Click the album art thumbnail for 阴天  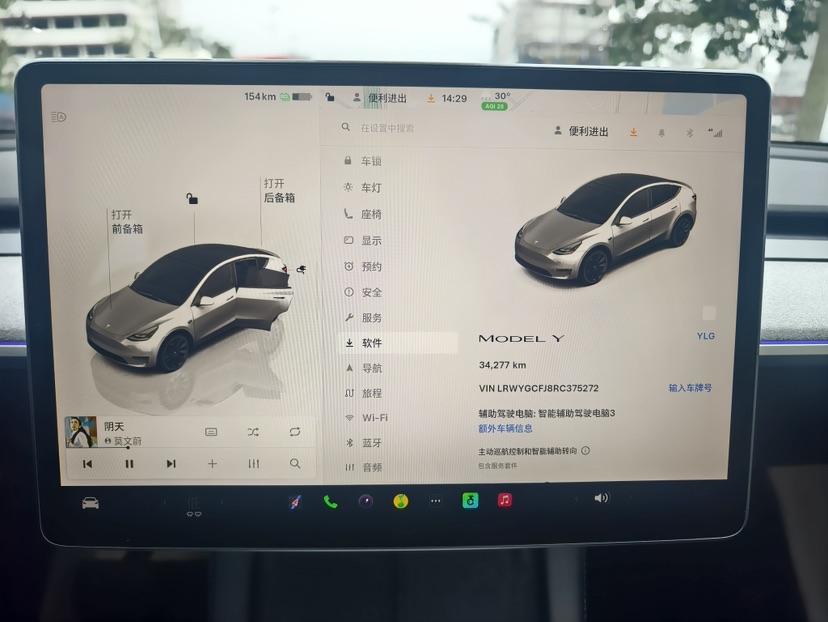coord(81,431)
